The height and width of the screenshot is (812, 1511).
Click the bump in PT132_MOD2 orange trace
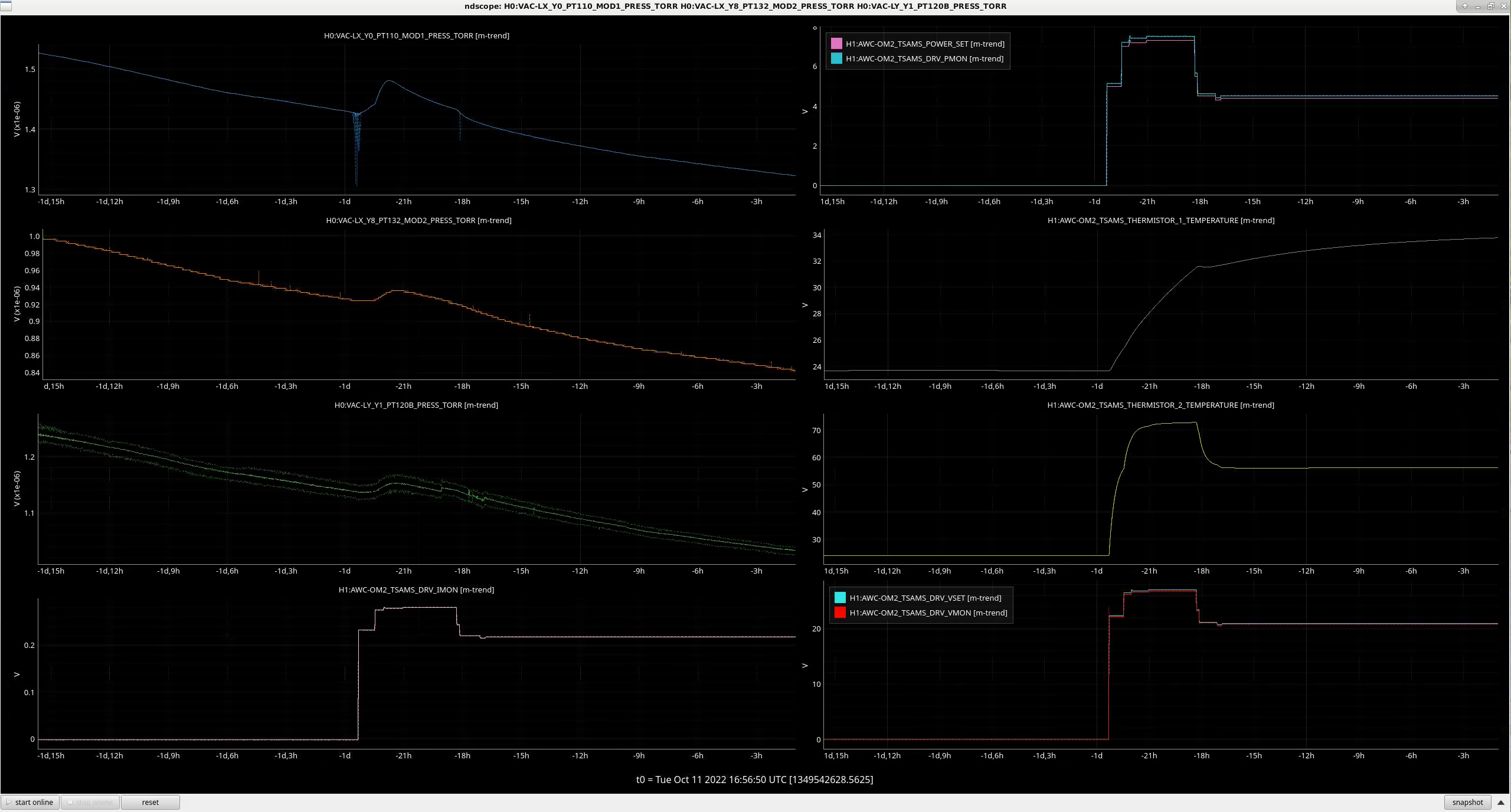point(398,291)
